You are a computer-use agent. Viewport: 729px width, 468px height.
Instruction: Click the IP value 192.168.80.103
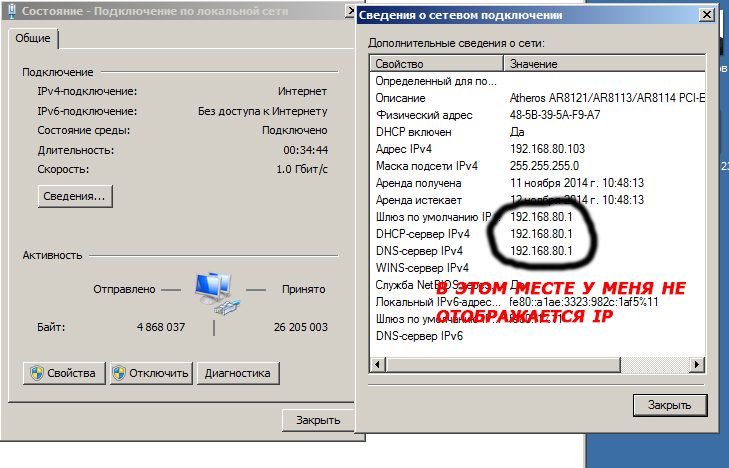tap(547, 149)
